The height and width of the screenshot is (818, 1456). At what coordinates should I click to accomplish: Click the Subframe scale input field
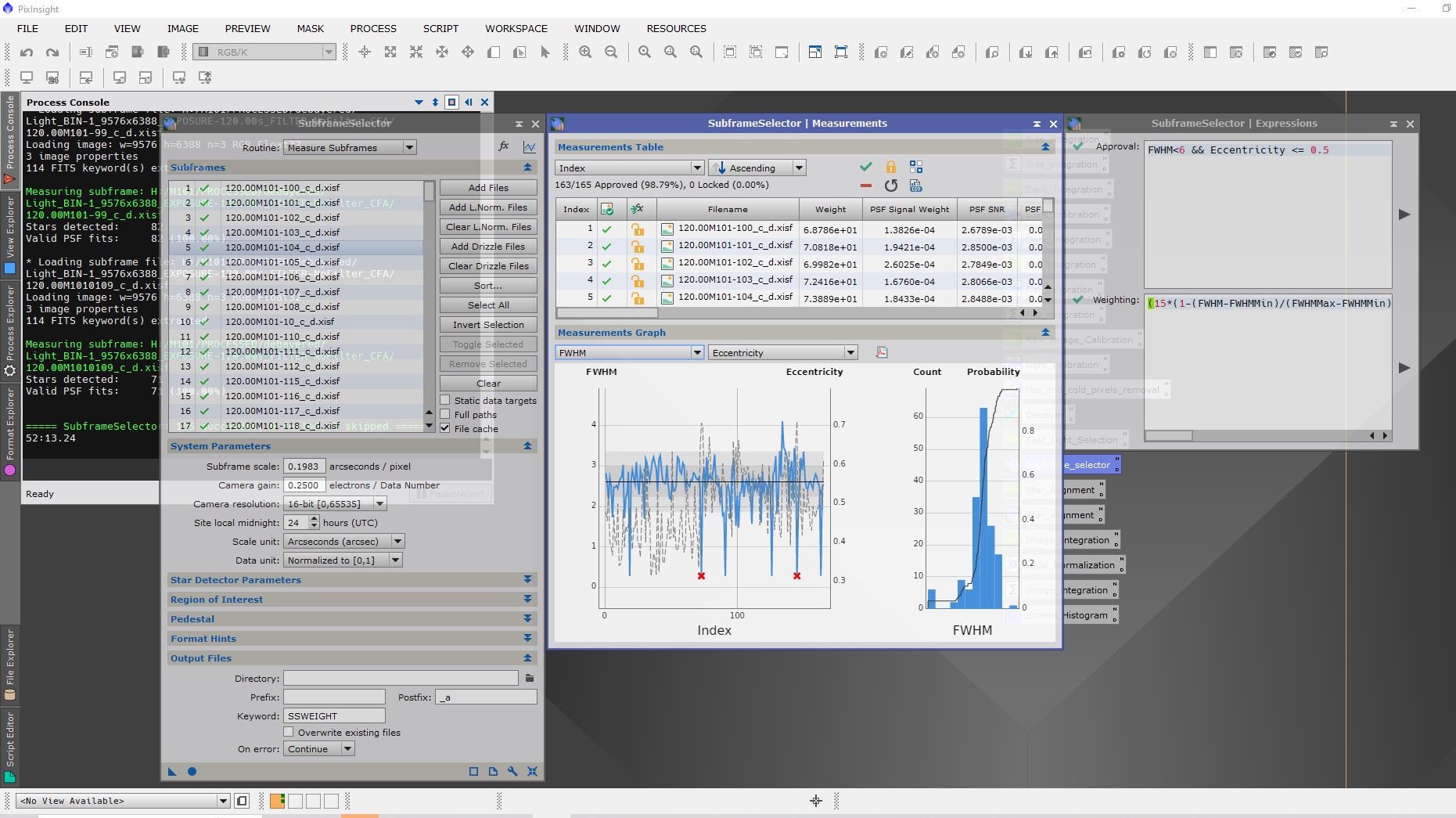click(304, 467)
